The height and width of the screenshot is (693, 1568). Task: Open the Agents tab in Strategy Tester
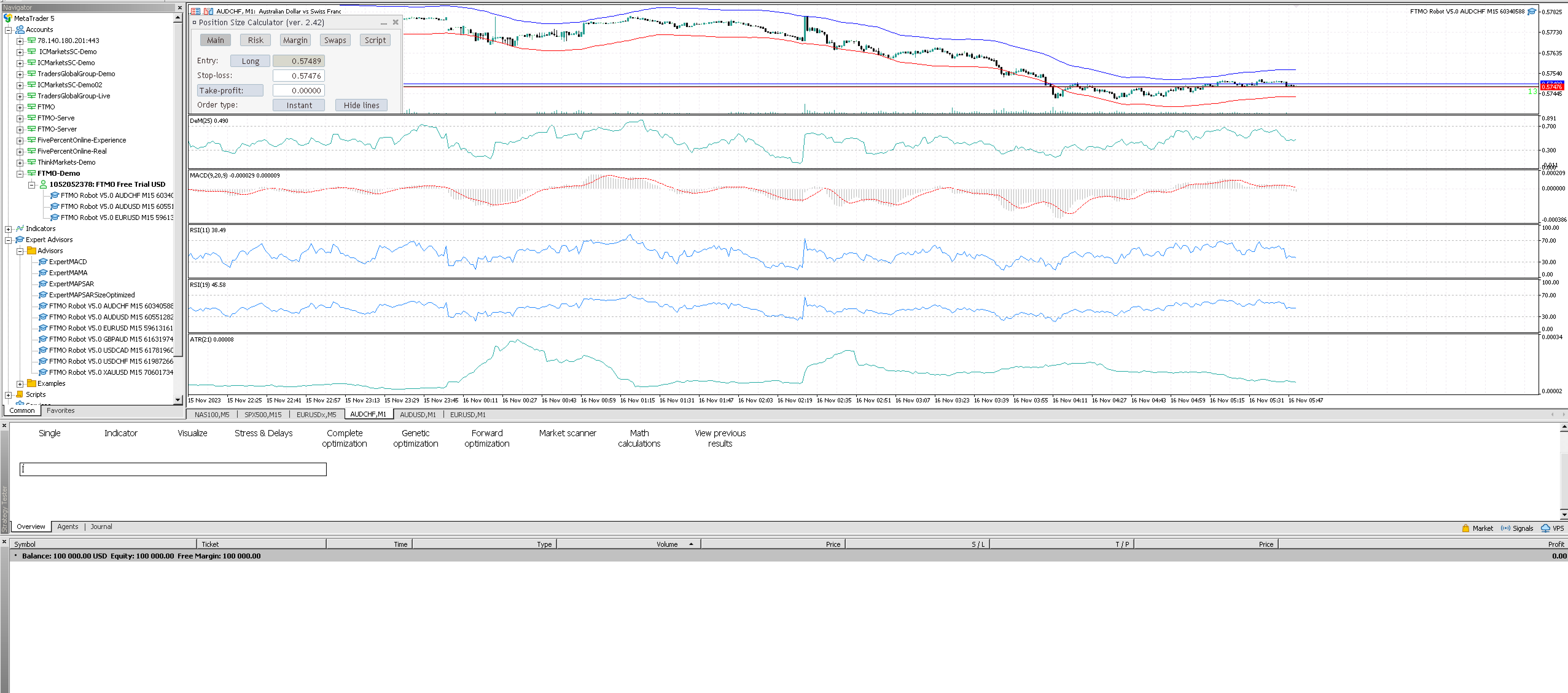click(x=68, y=526)
